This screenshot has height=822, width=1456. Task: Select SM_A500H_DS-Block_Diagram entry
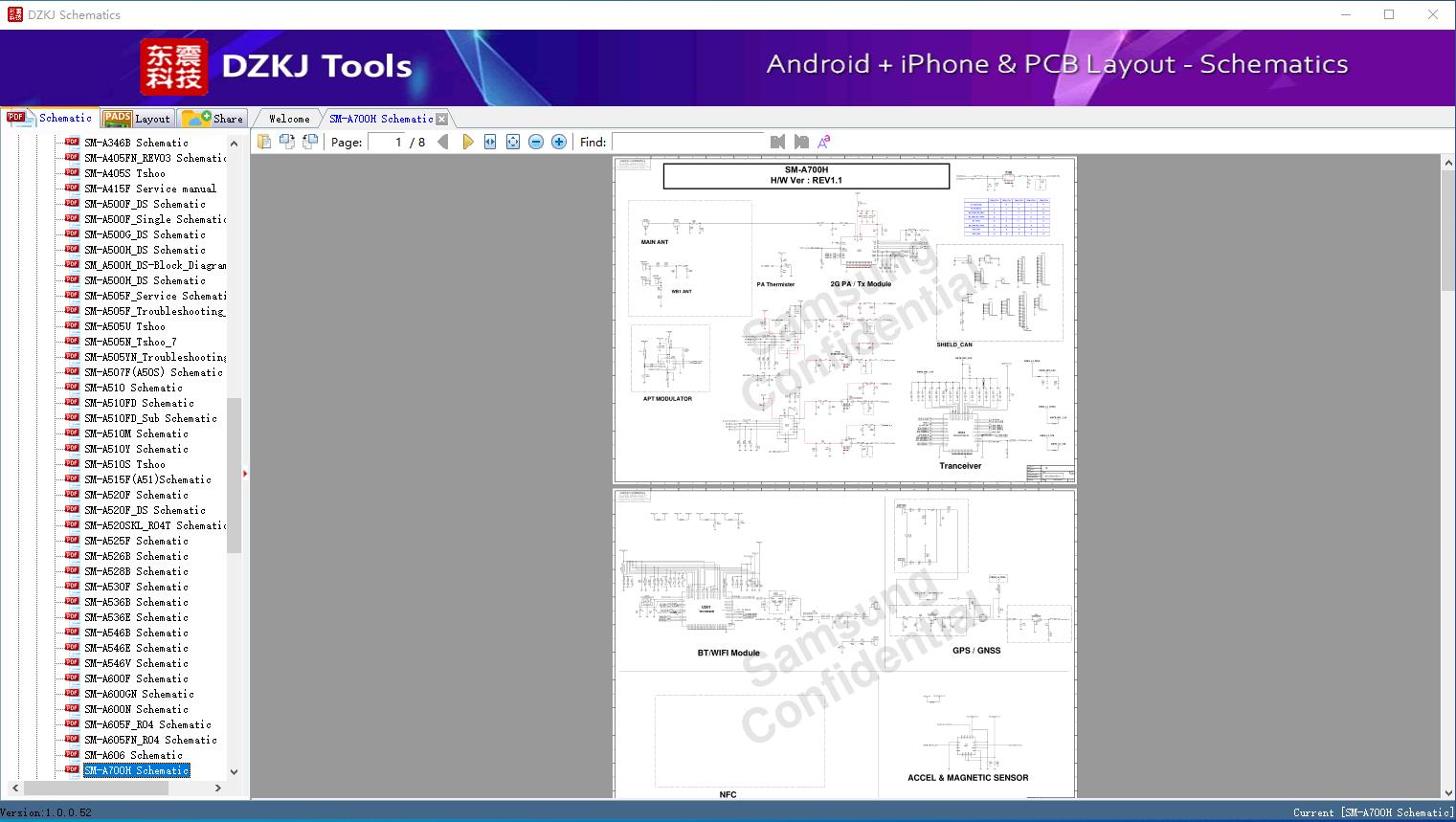click(155, 265)
